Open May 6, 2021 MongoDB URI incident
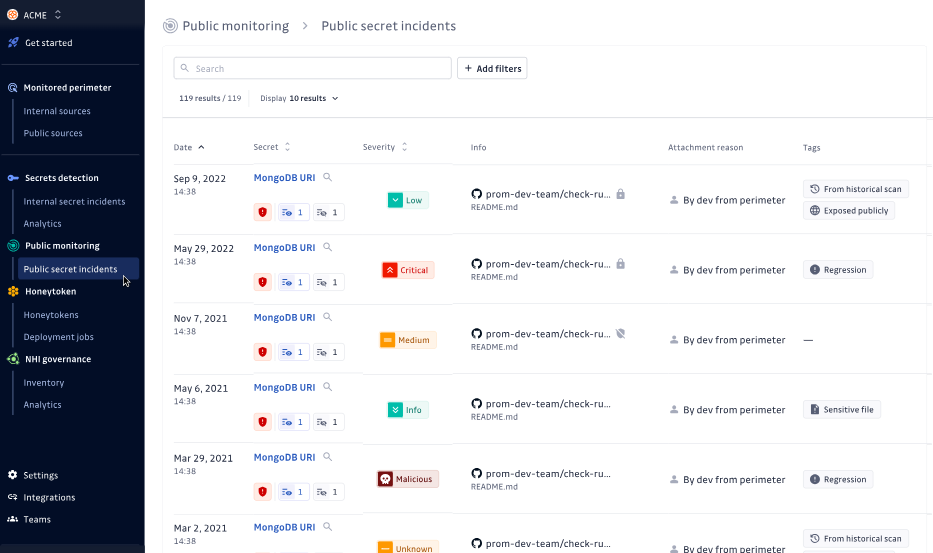933x553 pixels. 284,388
